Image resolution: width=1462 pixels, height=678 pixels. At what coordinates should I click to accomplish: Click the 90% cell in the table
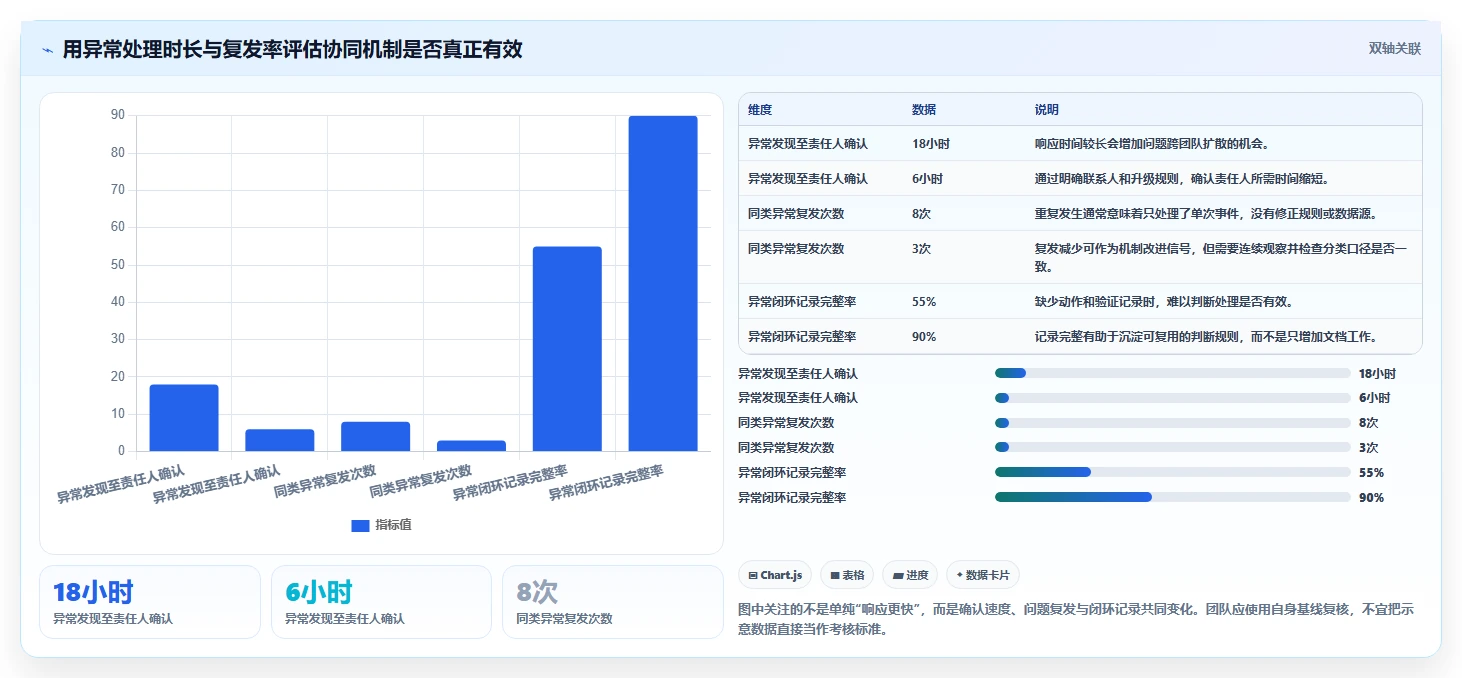[x=924, y=336]
